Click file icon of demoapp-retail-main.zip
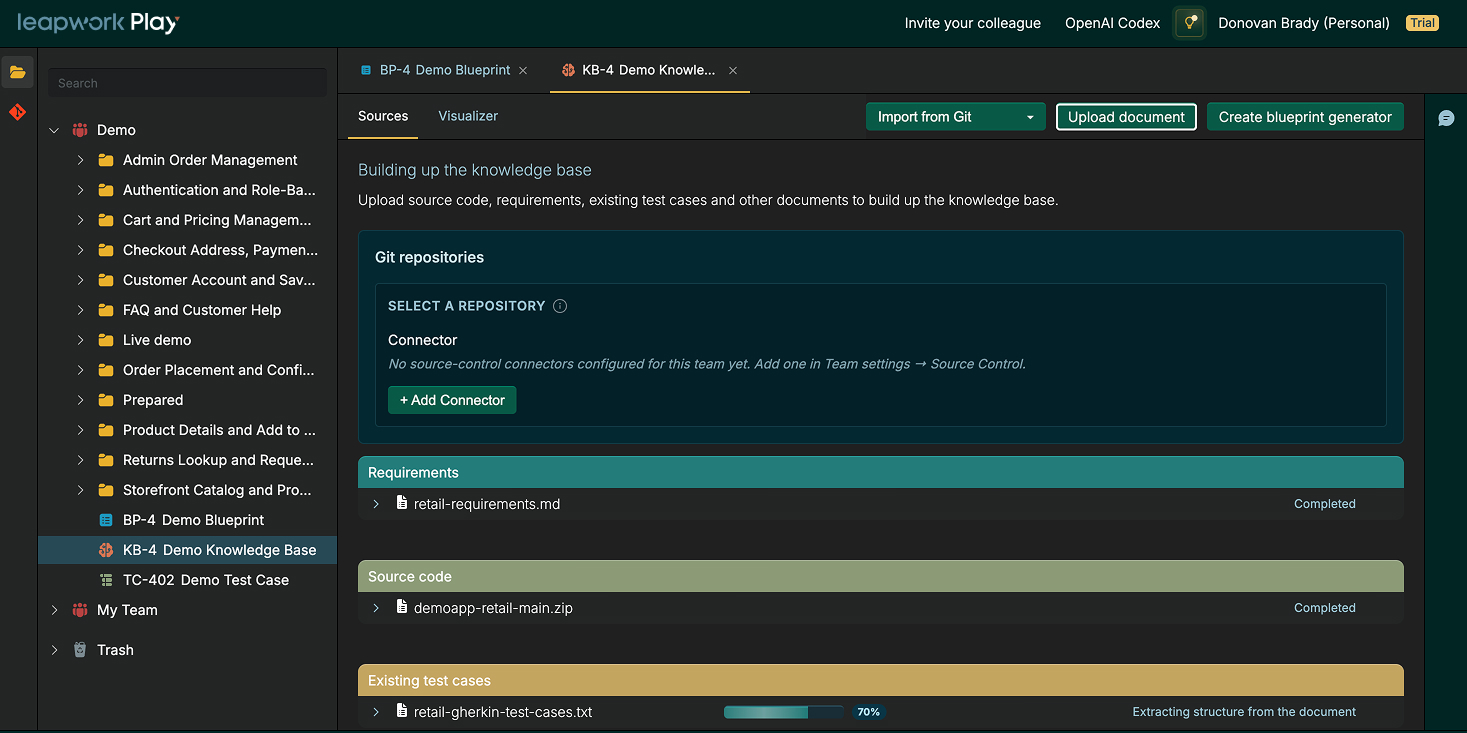Screen dimensions: 1467x733 [402, 607]
